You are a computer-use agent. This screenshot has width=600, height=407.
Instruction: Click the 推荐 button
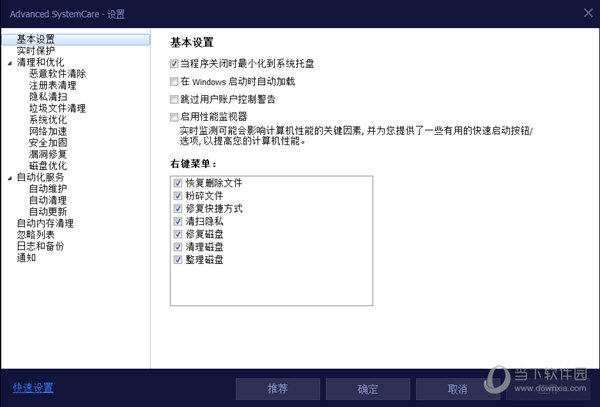pyautogui.click(x=278, y=389)
